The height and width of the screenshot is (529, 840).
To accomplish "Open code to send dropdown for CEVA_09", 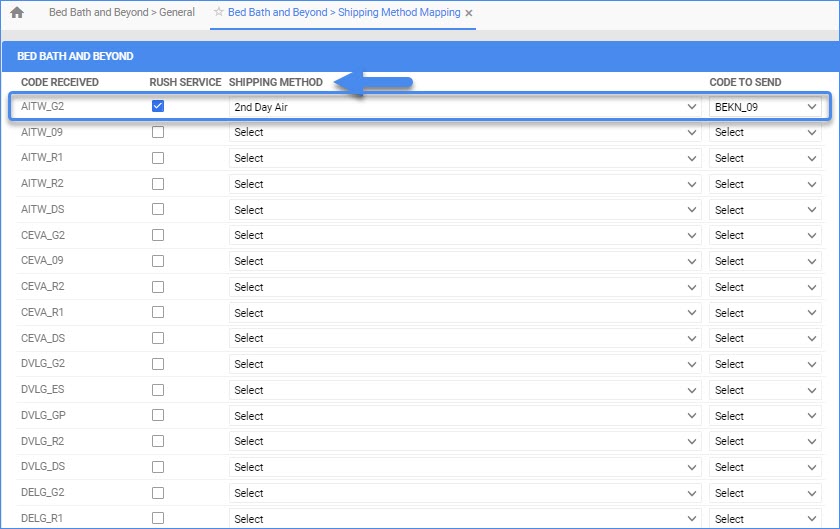I will click(765, 261).
